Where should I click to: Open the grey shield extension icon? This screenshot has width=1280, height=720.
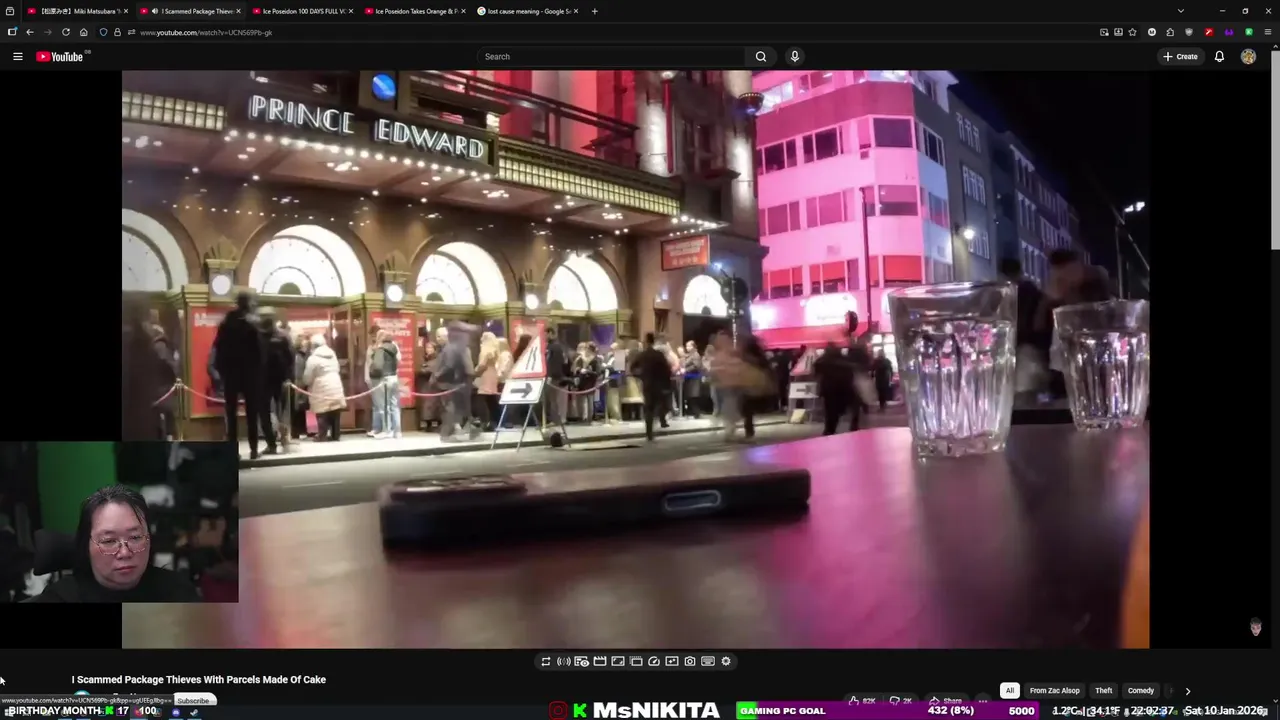1189,32
